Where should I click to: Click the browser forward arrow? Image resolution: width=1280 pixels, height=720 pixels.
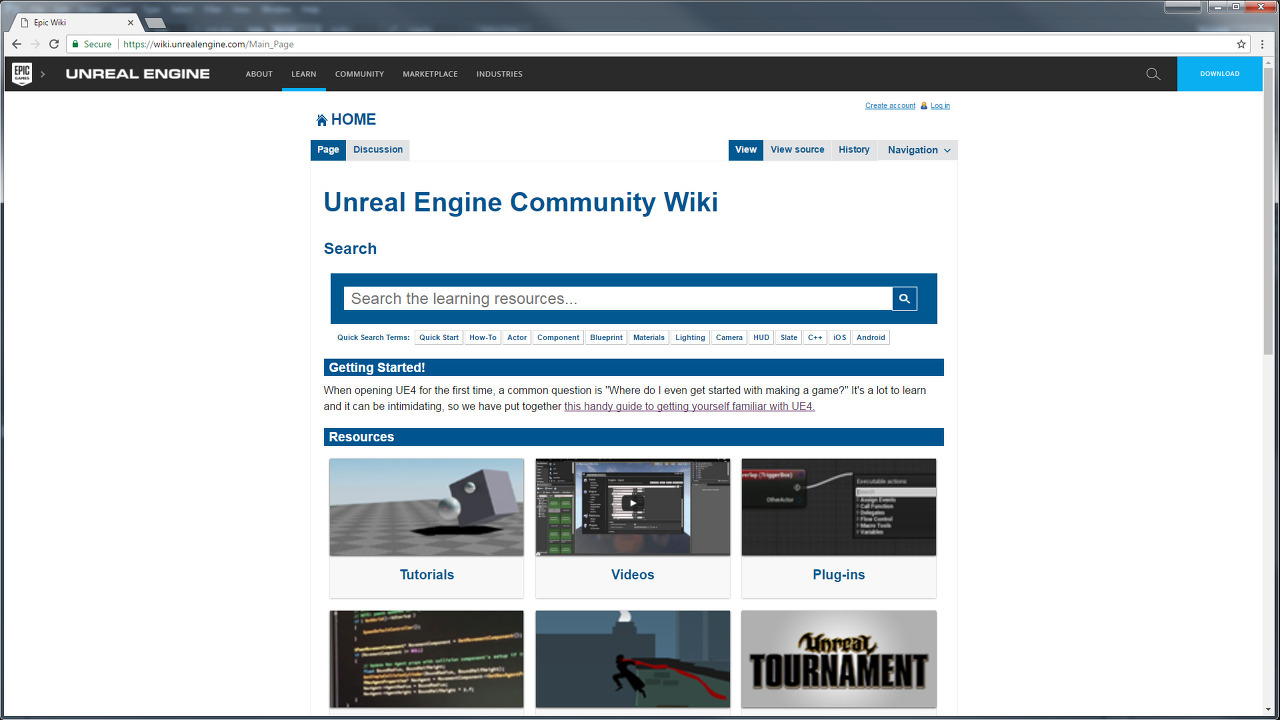[x=35, y=44]
